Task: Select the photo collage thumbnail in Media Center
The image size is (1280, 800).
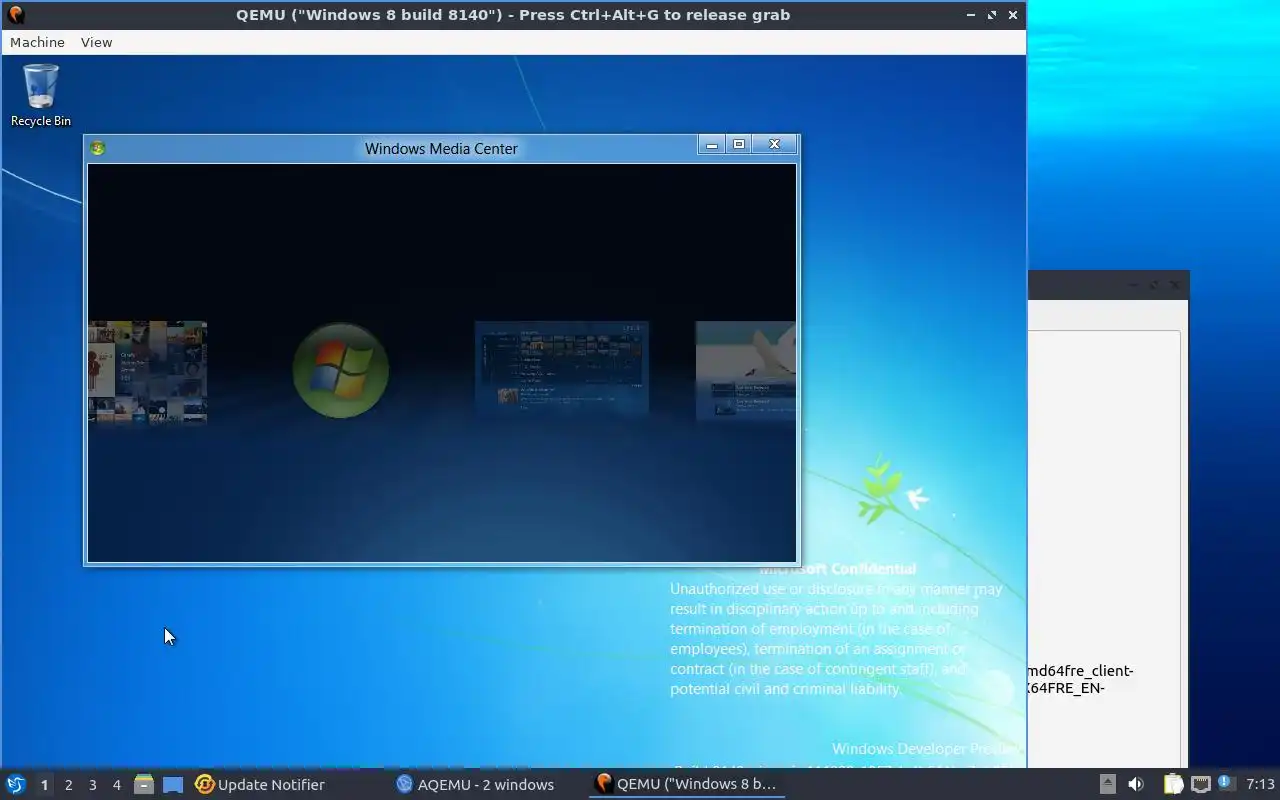Action: [147, 372]
